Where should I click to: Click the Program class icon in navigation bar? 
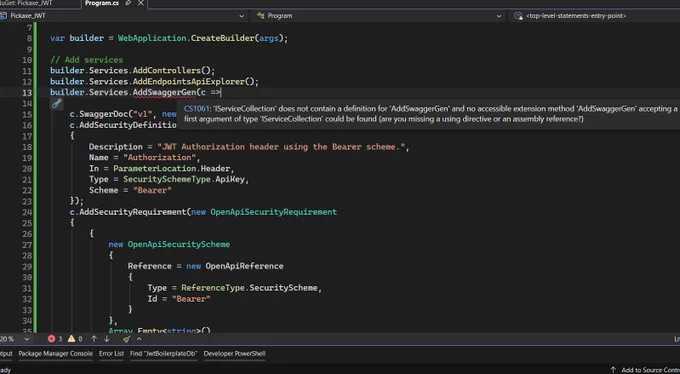click(261, 16)
